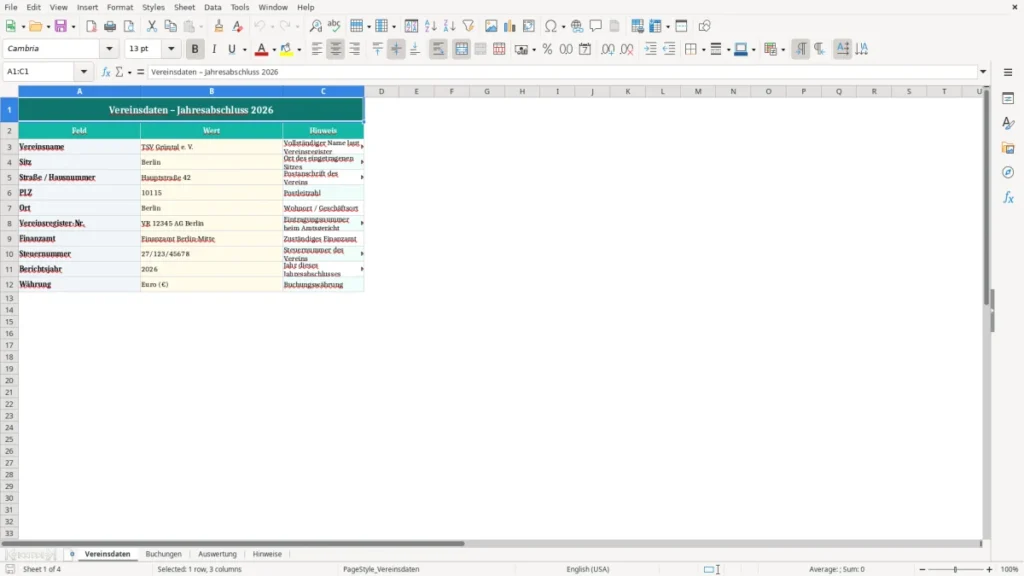1024x576 pixels.
Task: Open the File menu
Action: pos(11,7)
